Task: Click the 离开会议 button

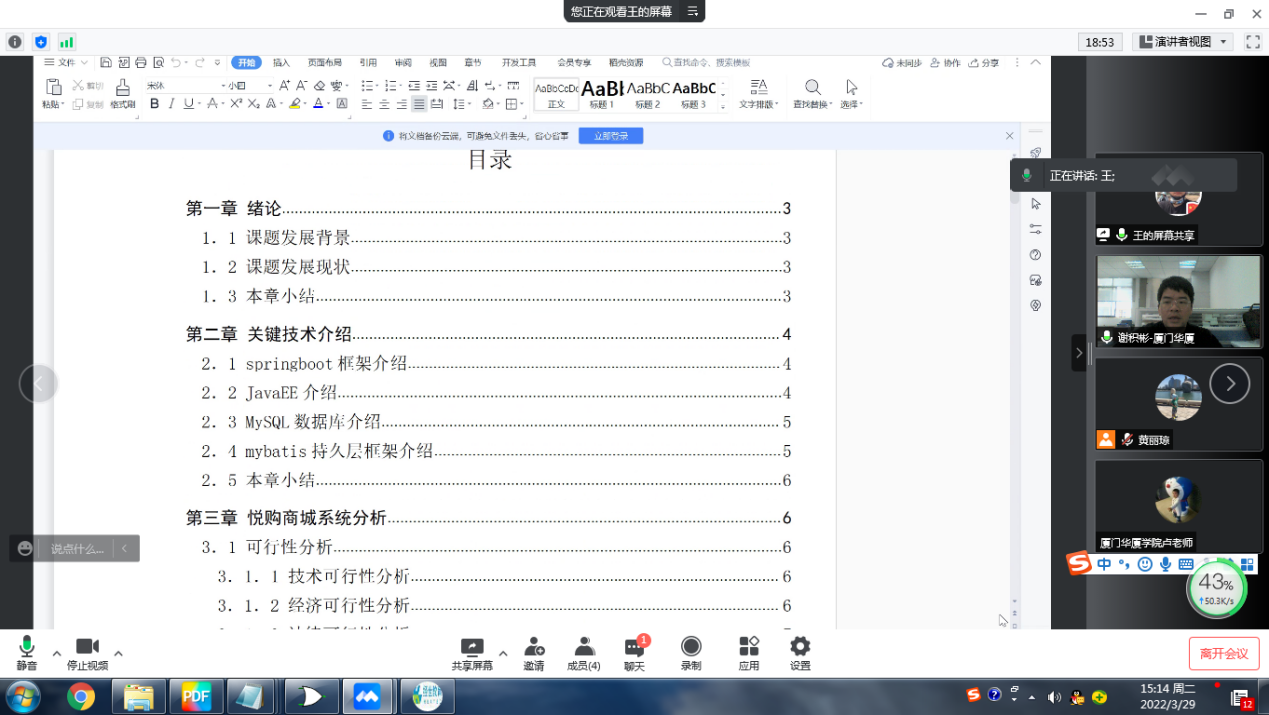Action: [1223, 654]
